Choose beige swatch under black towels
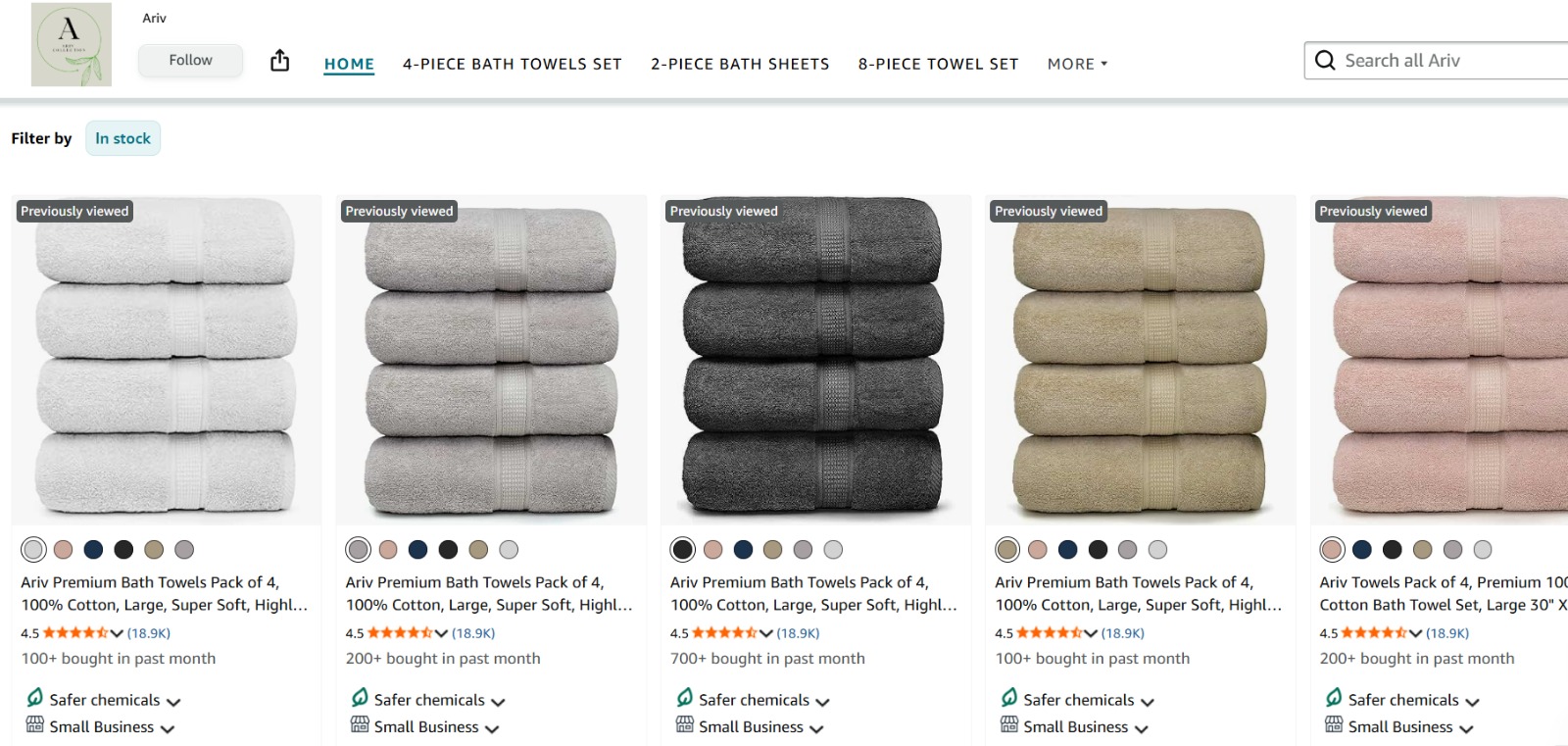 (773, 549)
